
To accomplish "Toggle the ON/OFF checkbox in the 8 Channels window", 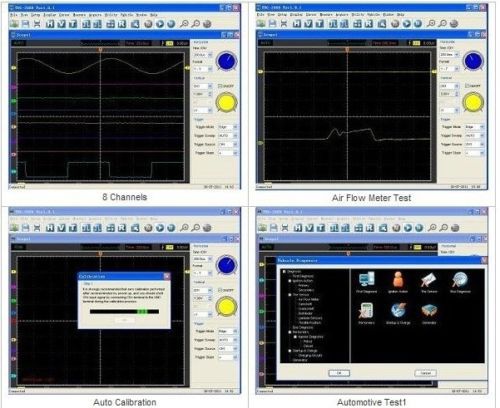I will point(220,86).
